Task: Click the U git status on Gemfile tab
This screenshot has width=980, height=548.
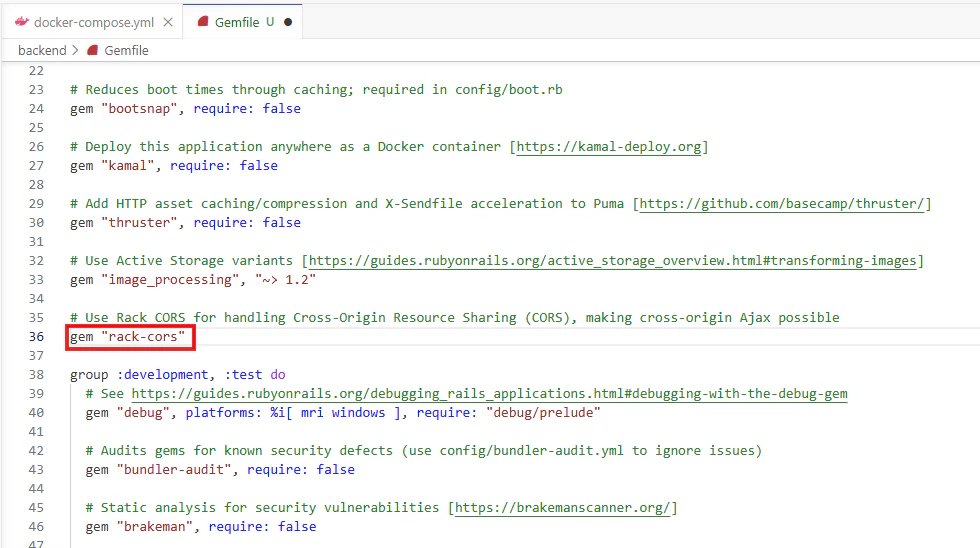Action: click(270, 22)
